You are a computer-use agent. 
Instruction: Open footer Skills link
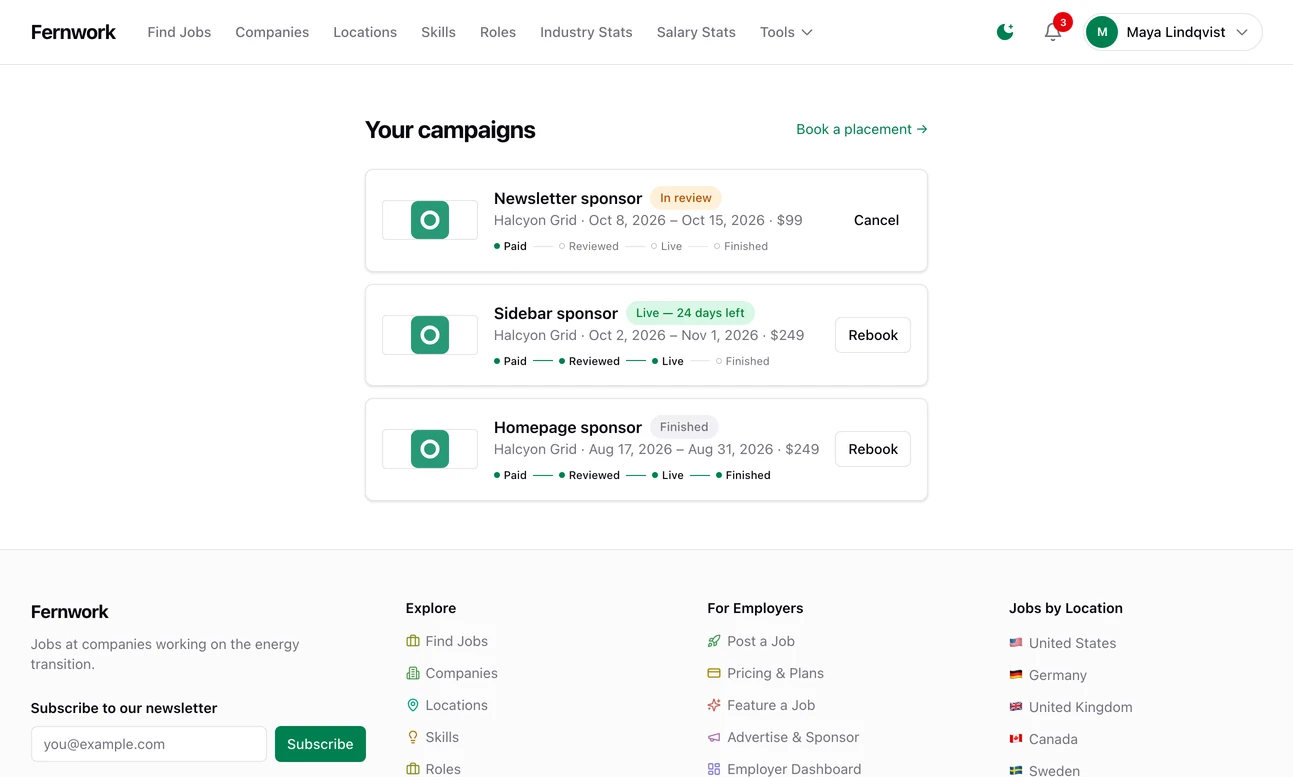coord(442,737)
